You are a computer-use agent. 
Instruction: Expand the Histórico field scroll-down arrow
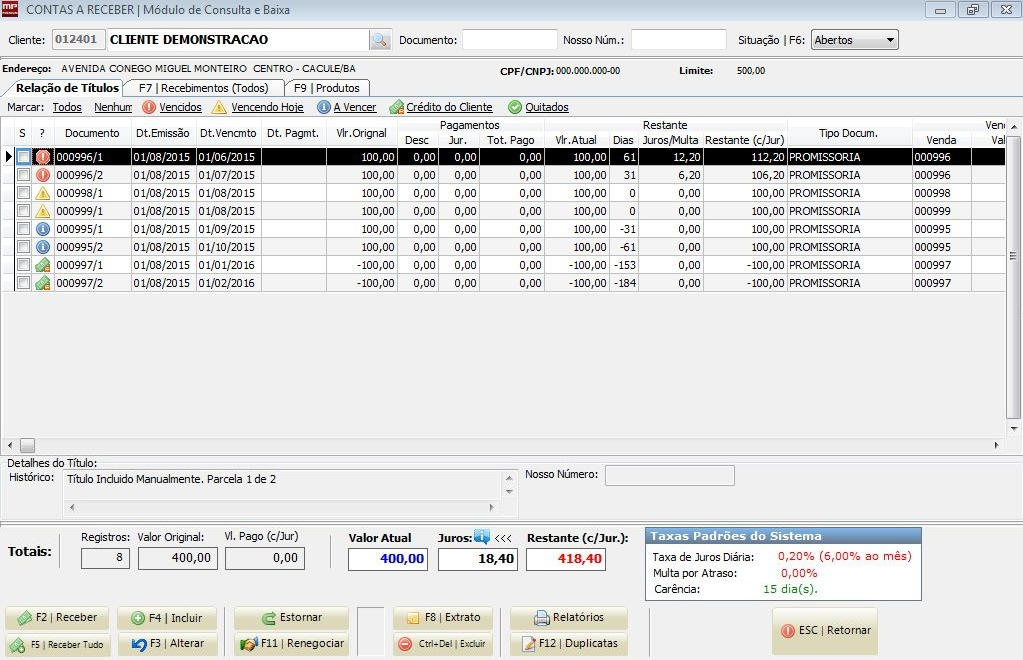coord(510,492)
